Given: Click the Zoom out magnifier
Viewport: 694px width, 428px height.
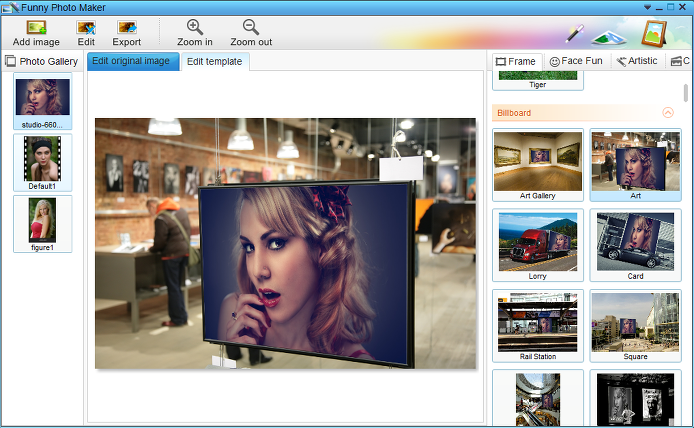Looking at the screenshot, I should (251, 27).
